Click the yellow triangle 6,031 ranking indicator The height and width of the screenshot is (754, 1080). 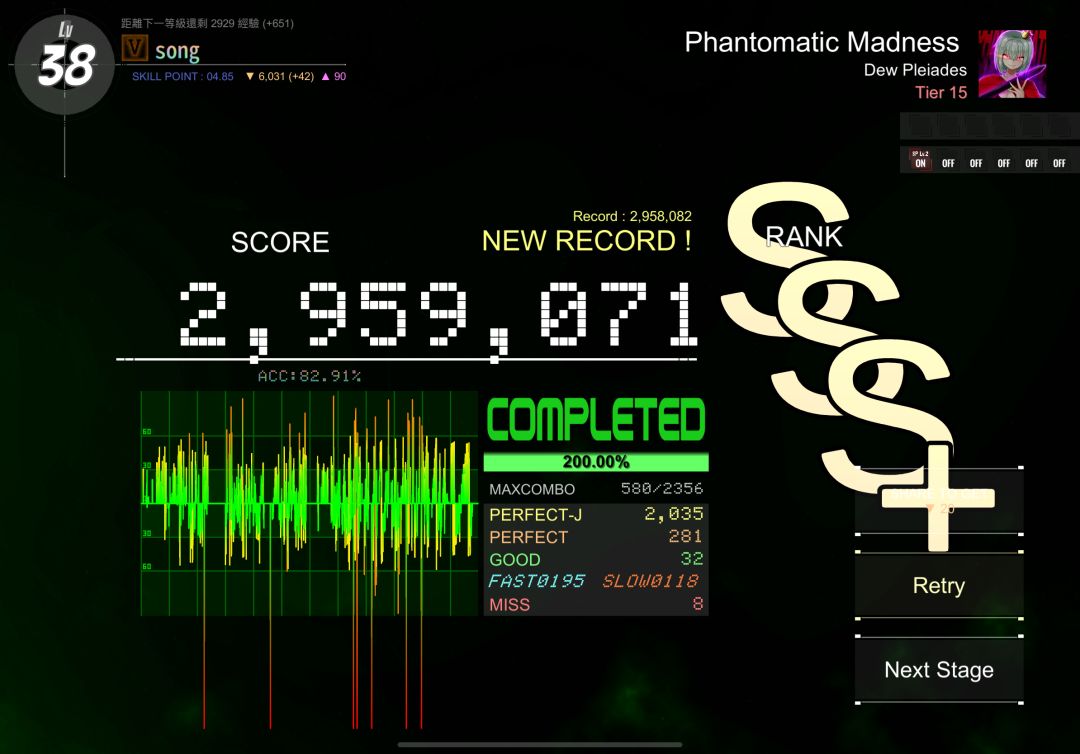[280, 76]
